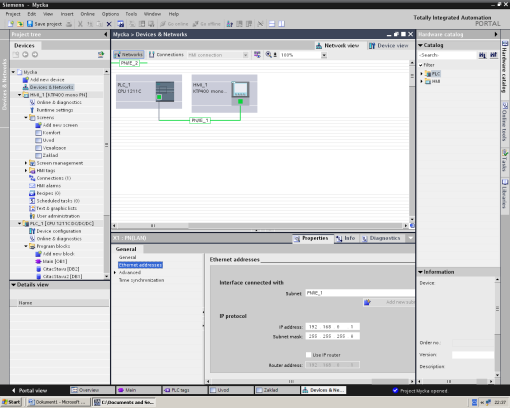Open the Diagnostics tab in inspector
The image size is (510, 408).
(381, 238)
